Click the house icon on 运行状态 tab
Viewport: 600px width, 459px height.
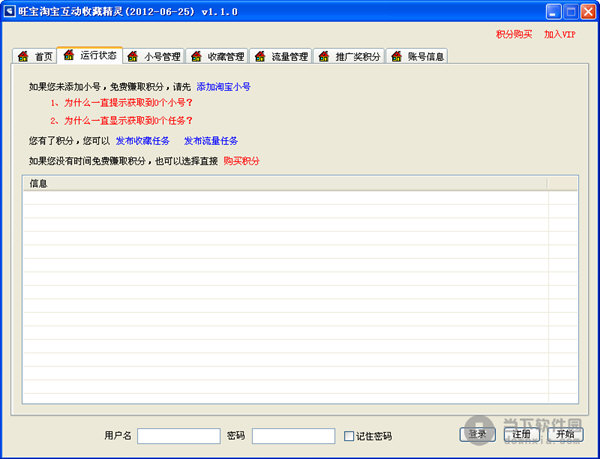[x=69, y=55]
